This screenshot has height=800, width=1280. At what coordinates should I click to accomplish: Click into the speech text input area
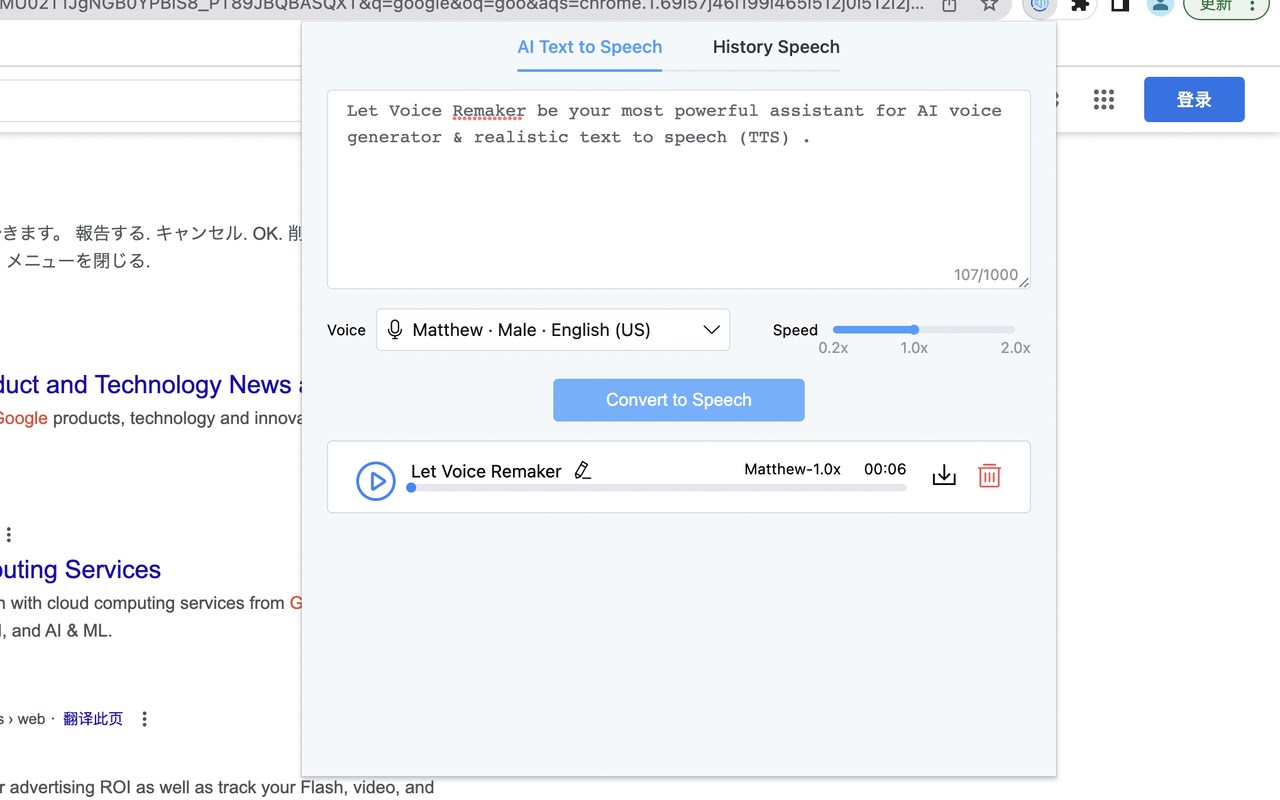pos(679,190)
